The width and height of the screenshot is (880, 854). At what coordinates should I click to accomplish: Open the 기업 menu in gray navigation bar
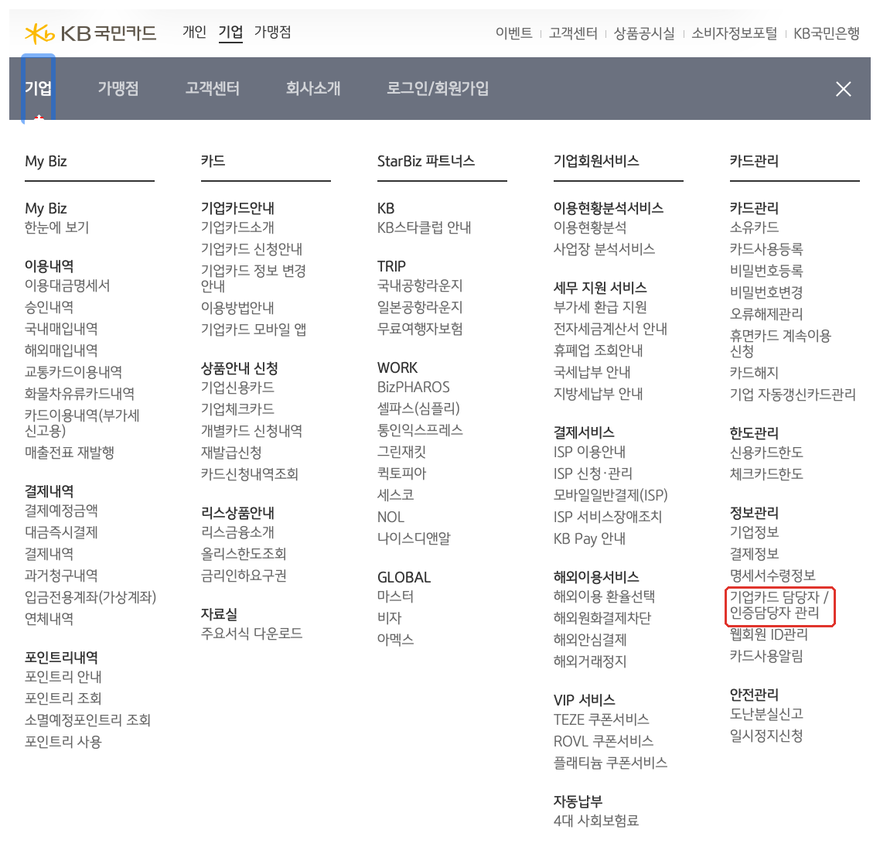point(38,88)
